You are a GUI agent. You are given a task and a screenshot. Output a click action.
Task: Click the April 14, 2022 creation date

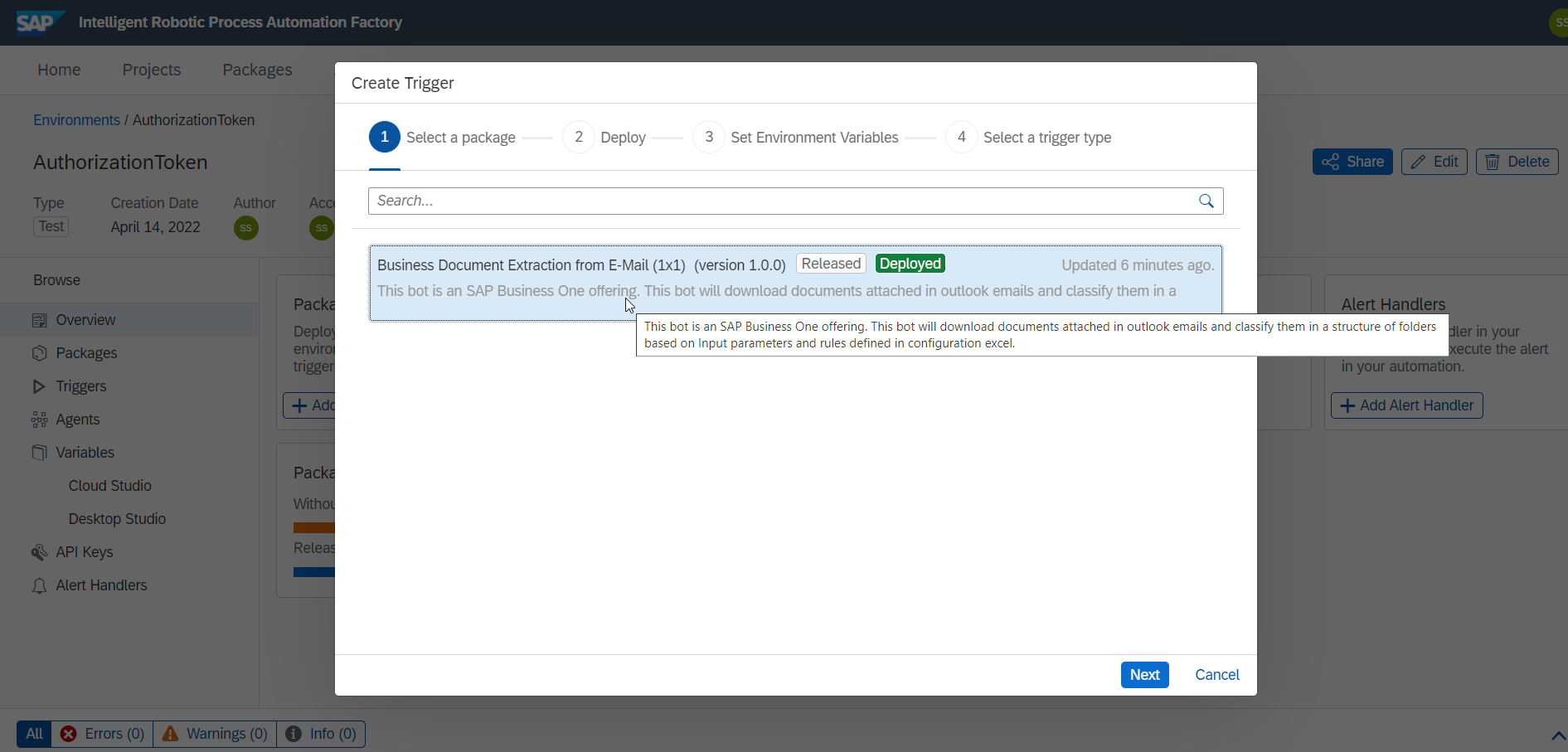pos(155,227)
